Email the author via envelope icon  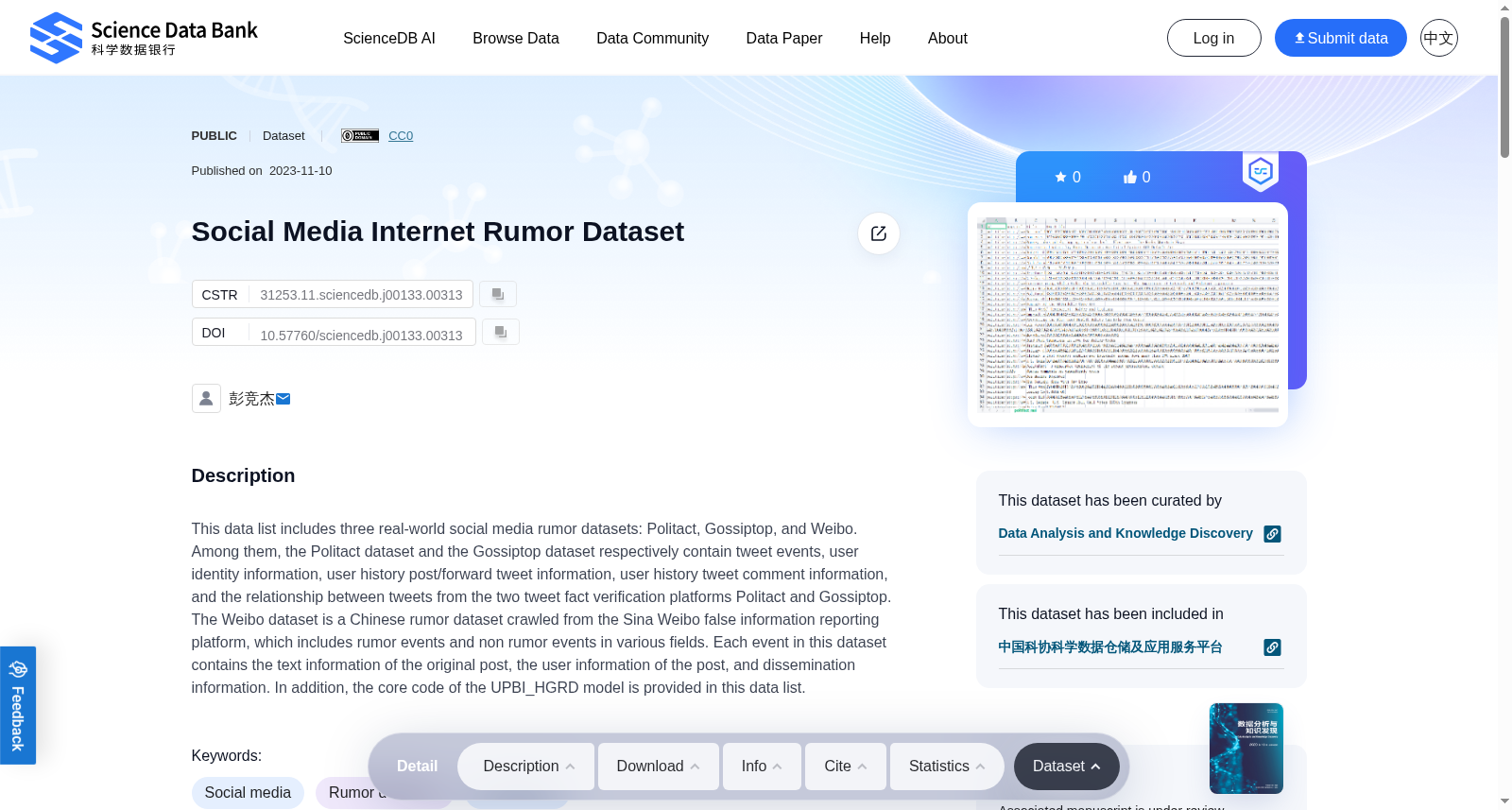tap(283, 399)
